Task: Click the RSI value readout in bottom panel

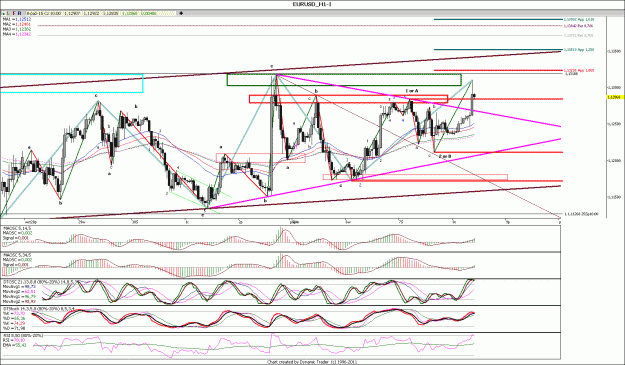Action: pyautogui.click(x=14, y=340)
